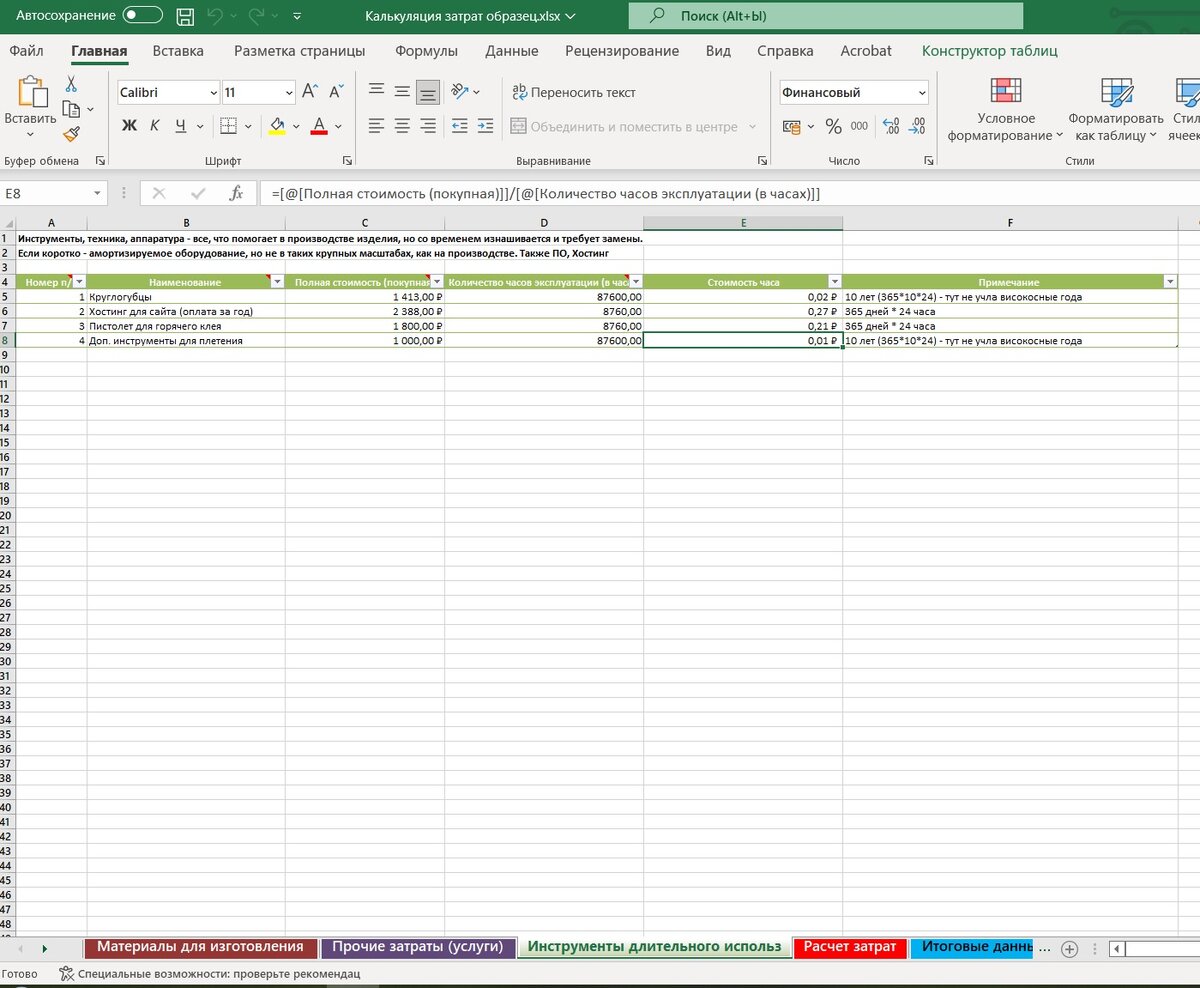This screenshot has height=988, width=1200.
Task: Switch to Расчет затрат sheet
Action: click(850, 947)
